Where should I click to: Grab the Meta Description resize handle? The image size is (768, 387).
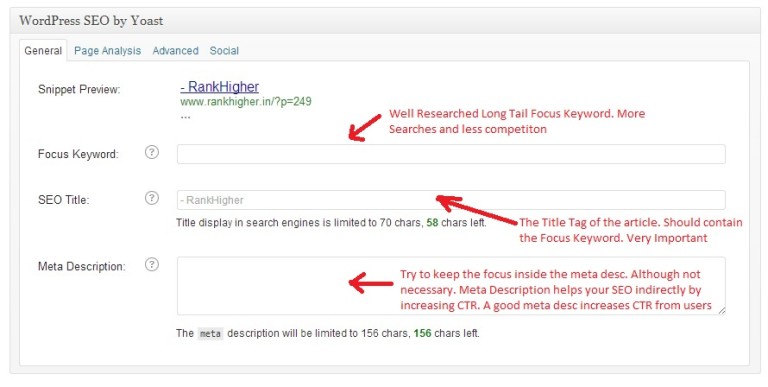(x=721, y=311)
